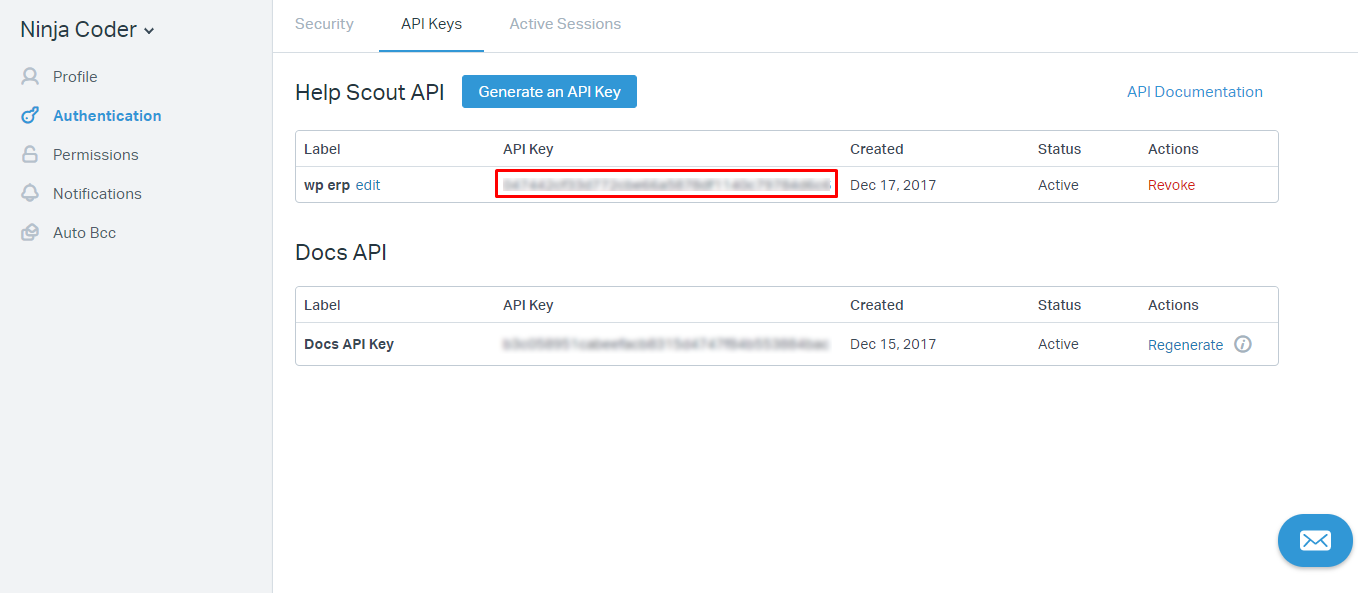
Task: Click Generate an API Key button
Action: (x=549, y=92)
